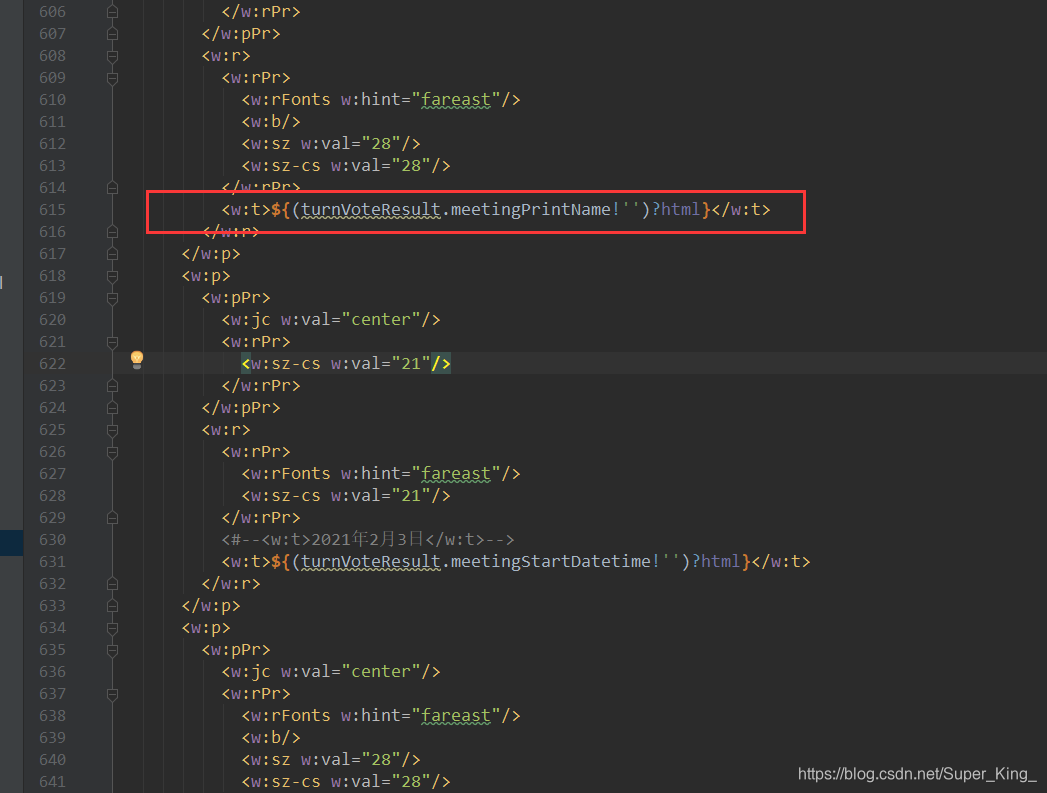The width and height of the screenshot is (1047, 793).
Task: Toggle fold marker at line 614
Action: 112,188
